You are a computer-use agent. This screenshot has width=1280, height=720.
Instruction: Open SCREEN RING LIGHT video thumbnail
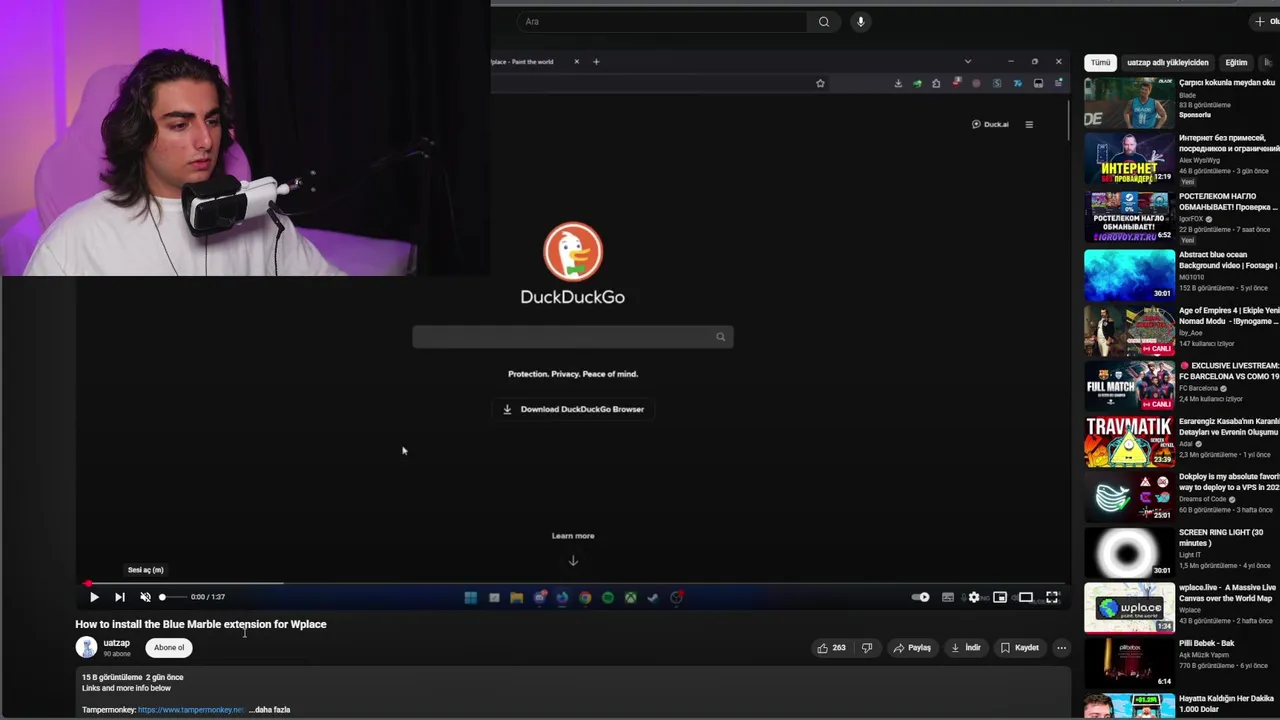click(1129, 553)
